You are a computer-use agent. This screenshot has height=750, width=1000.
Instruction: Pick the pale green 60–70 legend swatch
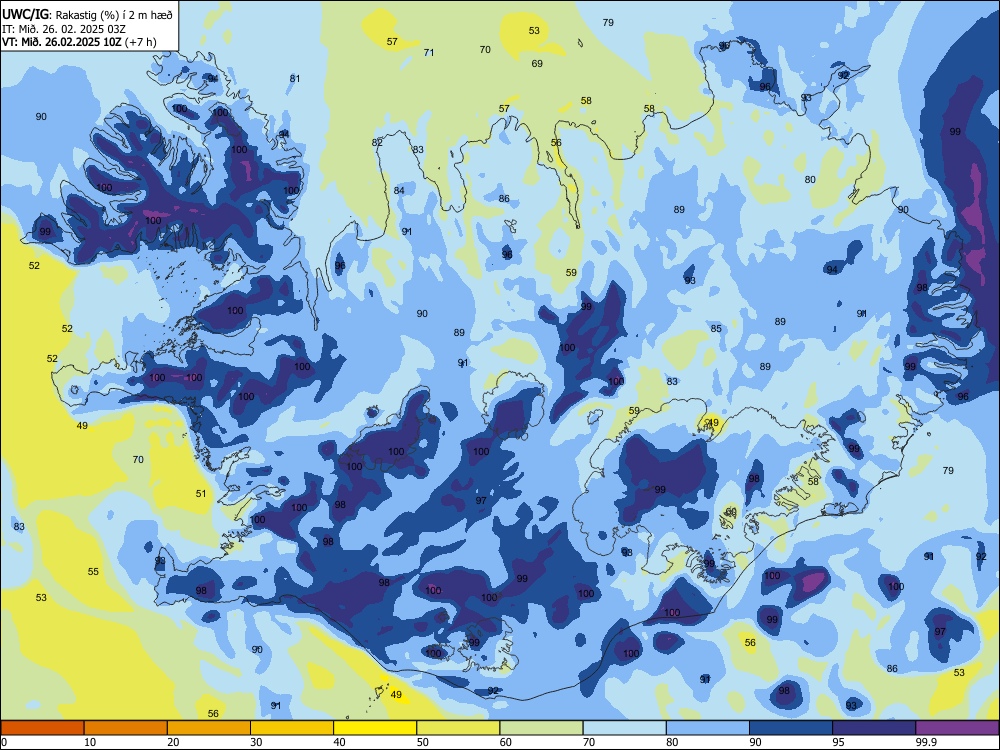[x=541, y=728]
